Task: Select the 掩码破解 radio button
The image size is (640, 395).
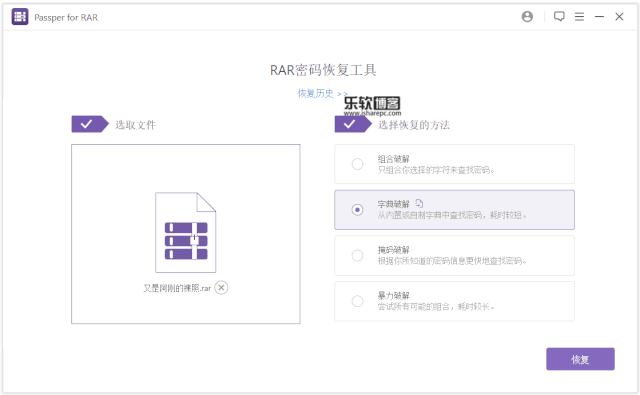Action: (357, 255)
